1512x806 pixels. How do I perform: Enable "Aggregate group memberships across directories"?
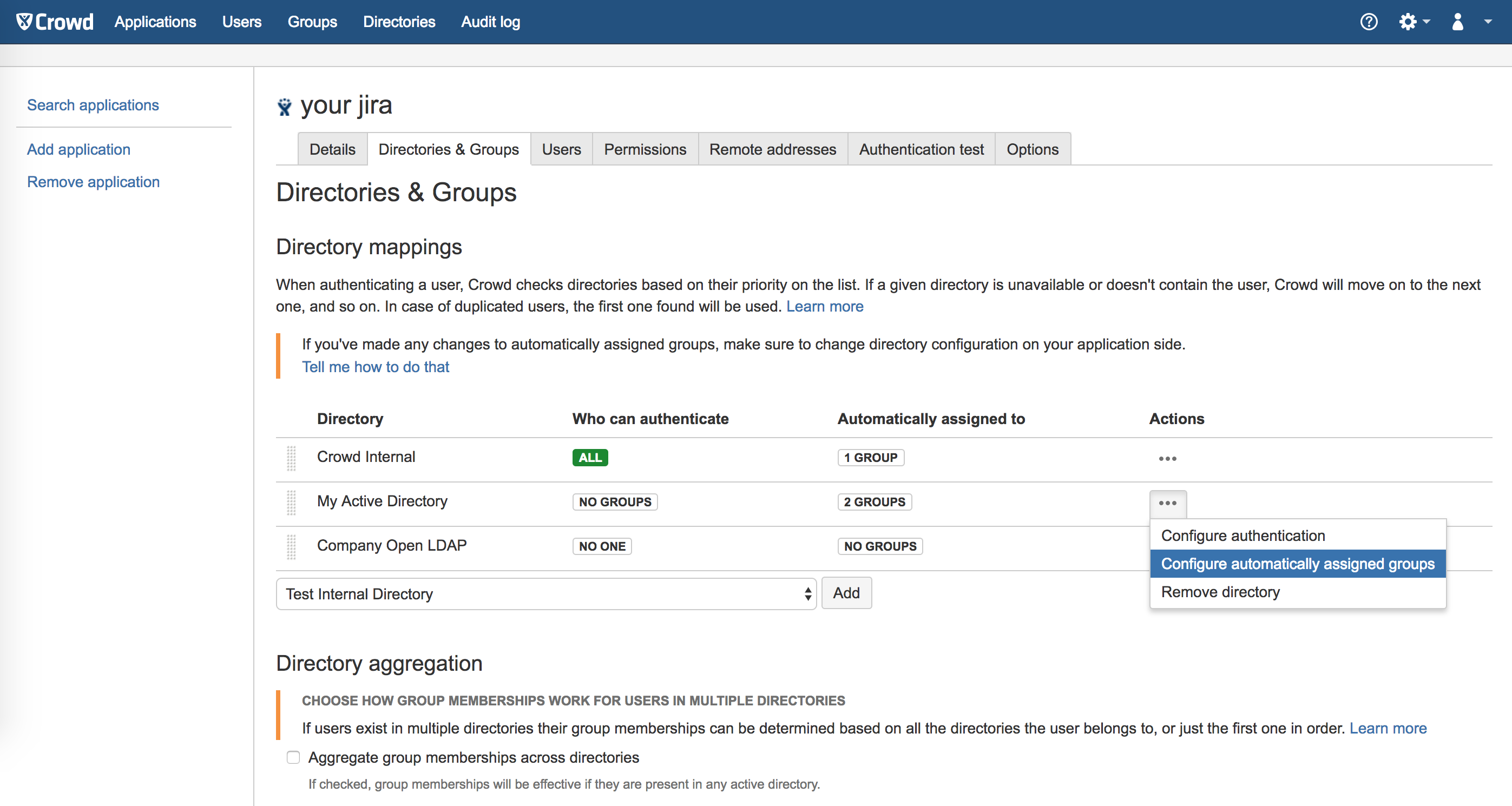pyautogui.click(x=293, y=757)
